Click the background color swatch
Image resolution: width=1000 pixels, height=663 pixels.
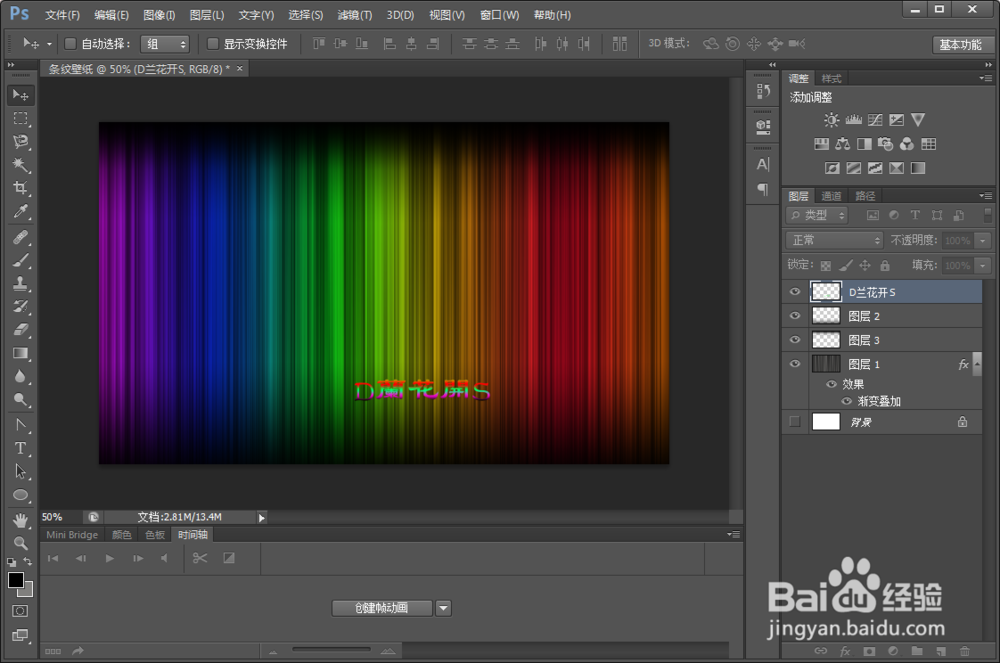pos(28,592)
